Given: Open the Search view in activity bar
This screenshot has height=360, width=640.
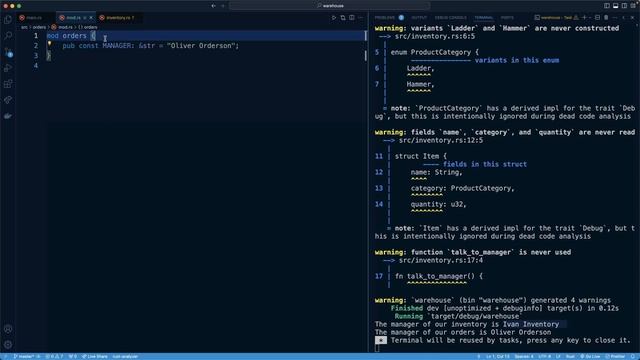Looking at the screenshot, I should coord(8,36).
